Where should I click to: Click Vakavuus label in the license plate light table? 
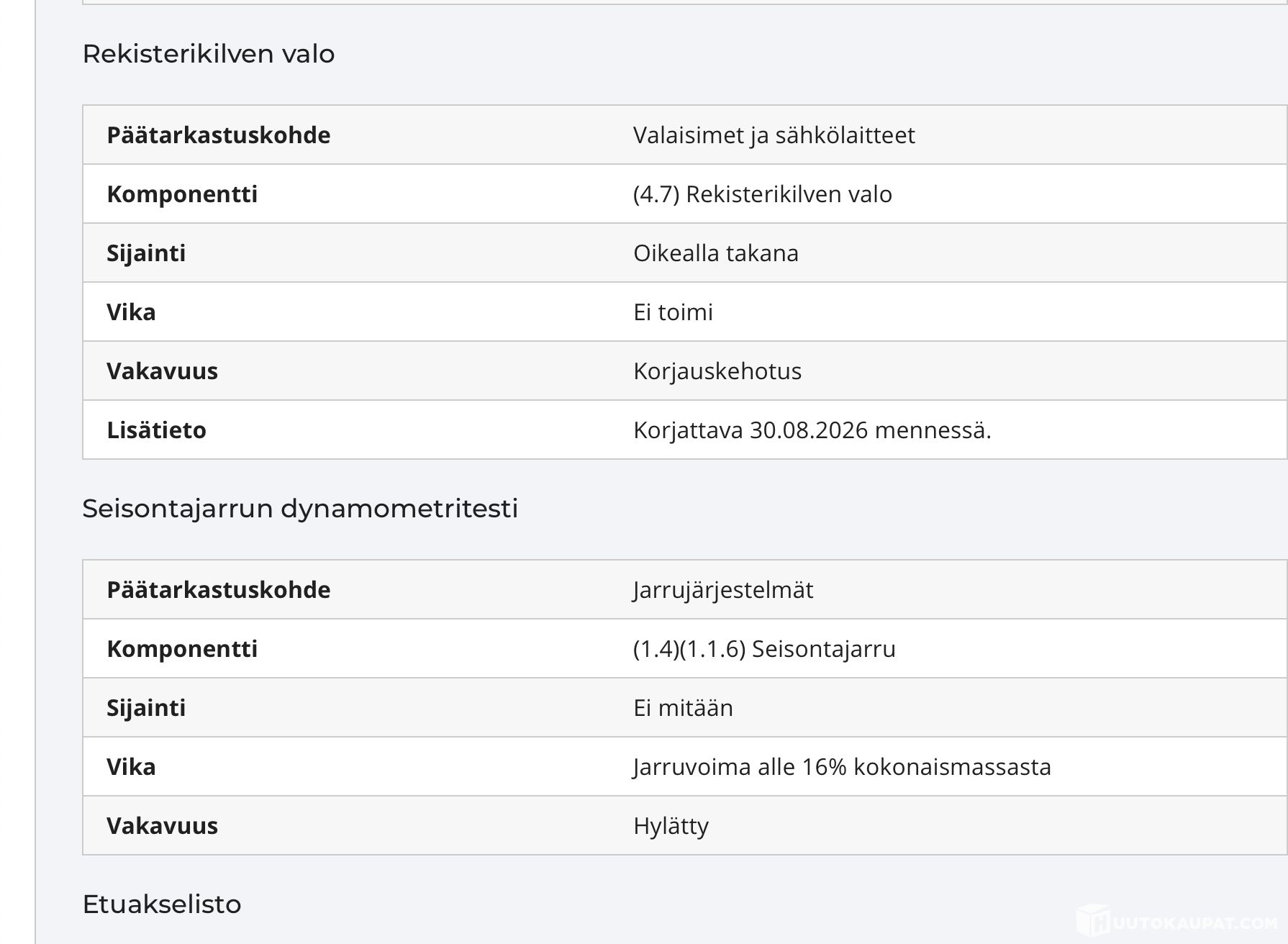[162, 371]
